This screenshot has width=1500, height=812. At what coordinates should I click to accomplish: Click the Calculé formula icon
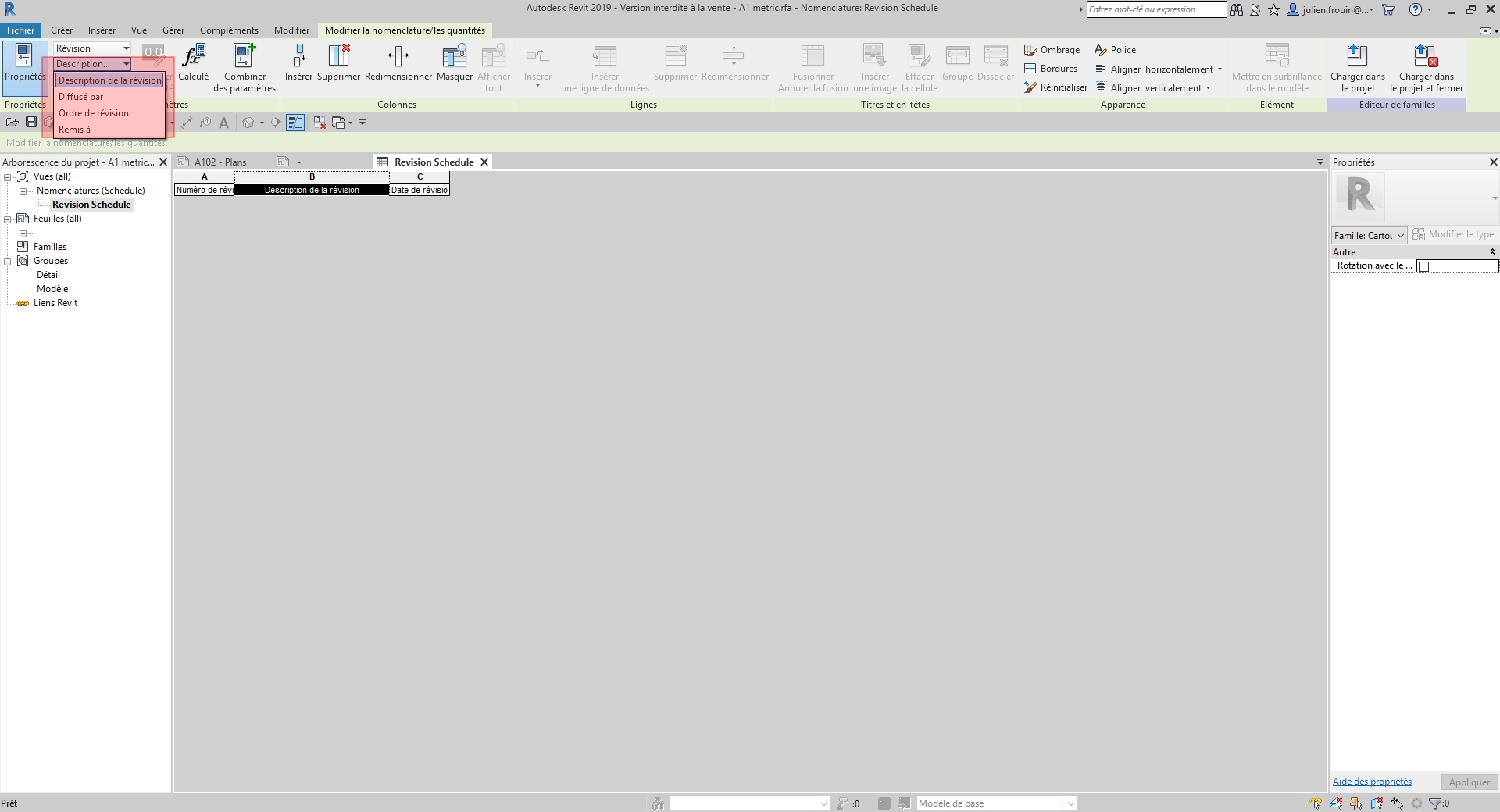tap(193, 57)
